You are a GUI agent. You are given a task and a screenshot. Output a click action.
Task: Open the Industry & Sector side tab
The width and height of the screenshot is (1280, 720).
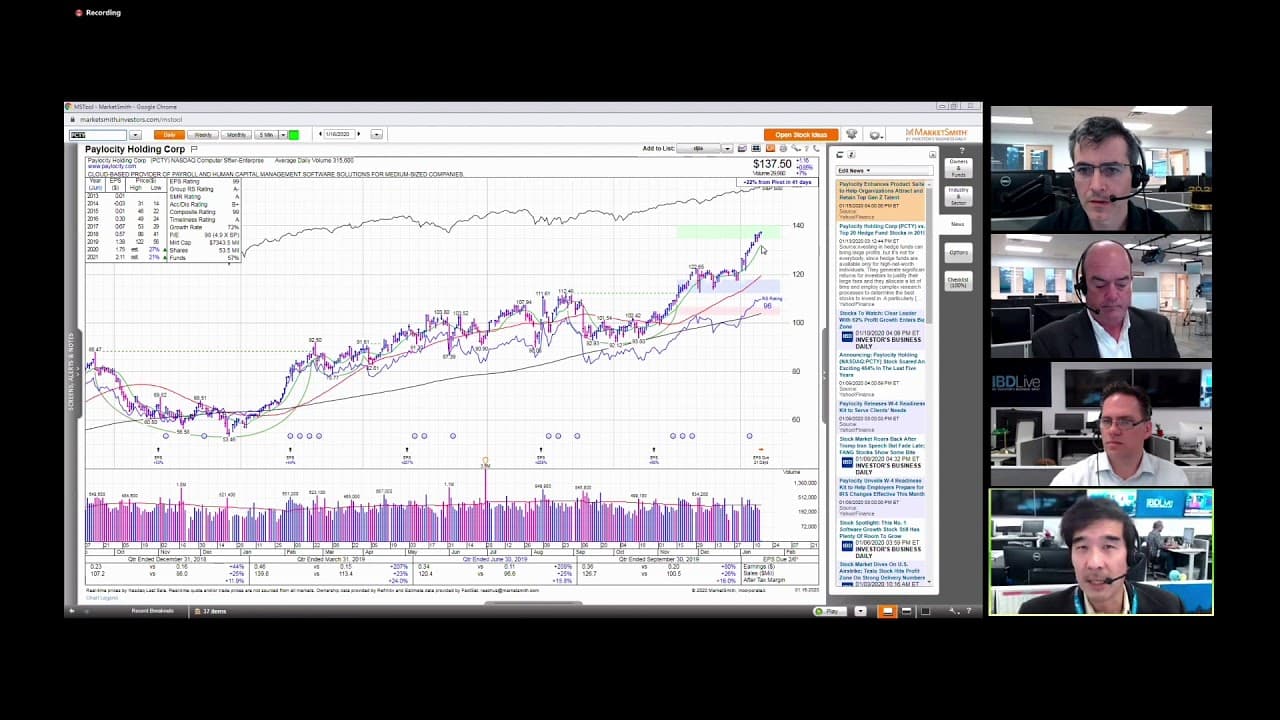pyautogui.click(x=958, y=194)
